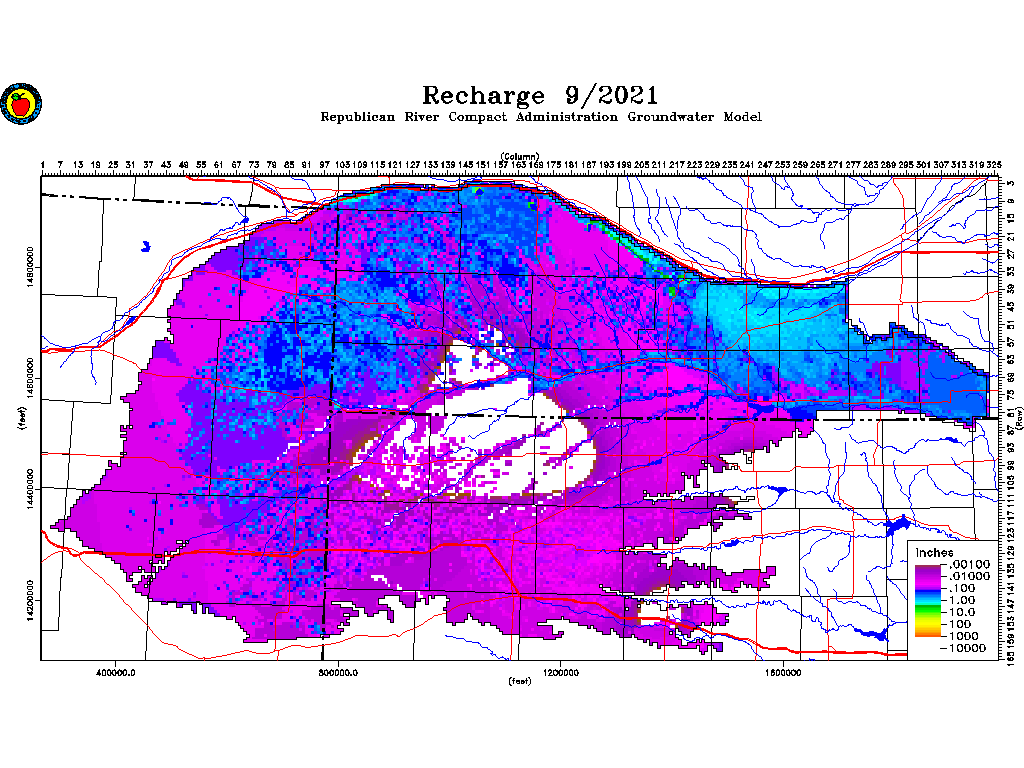Click the horizontal "(feet)" x-axis label
This screenshot has height=768, width=1024.
coord(520,681)
